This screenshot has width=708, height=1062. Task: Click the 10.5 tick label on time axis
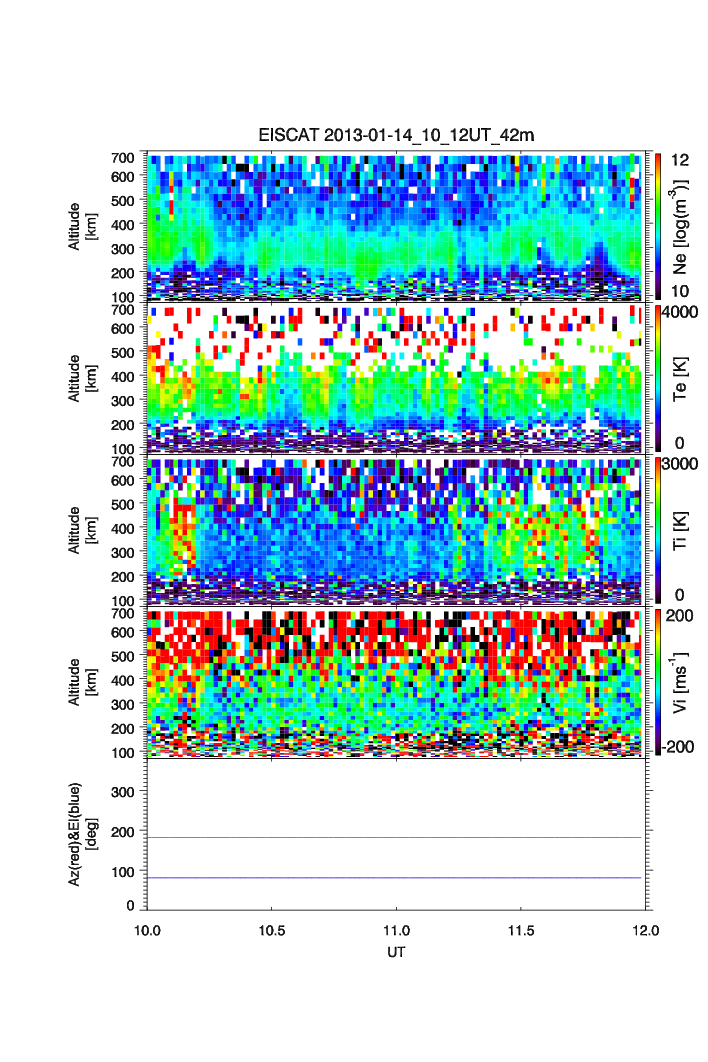click(x=272, y=931)
